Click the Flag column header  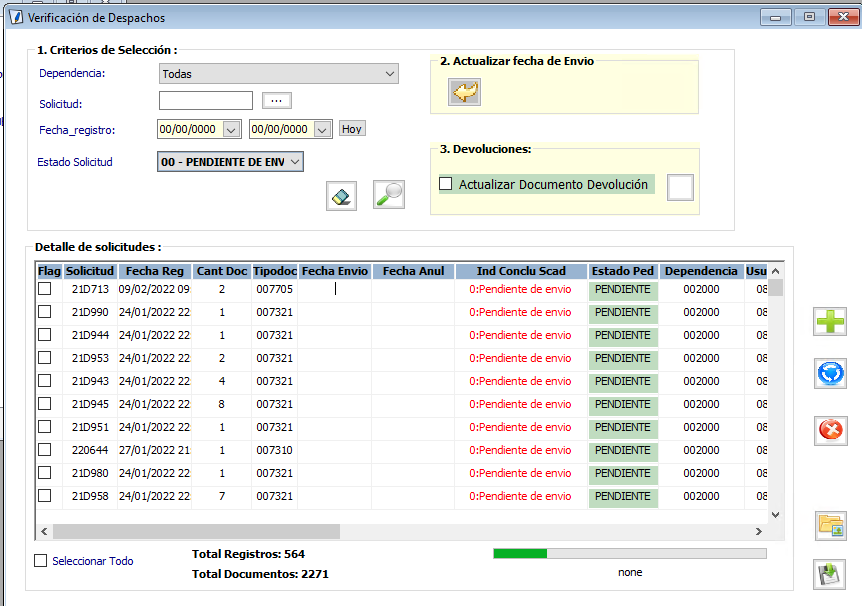click(49, 271)
